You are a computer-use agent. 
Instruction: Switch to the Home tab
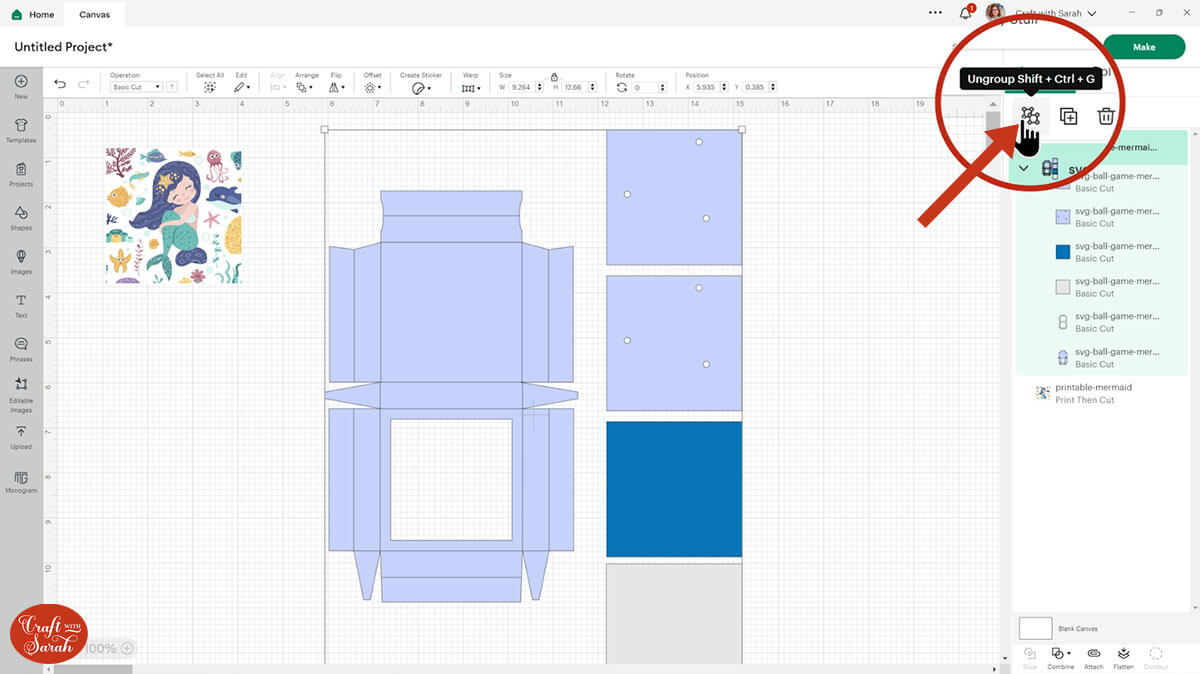33,14
